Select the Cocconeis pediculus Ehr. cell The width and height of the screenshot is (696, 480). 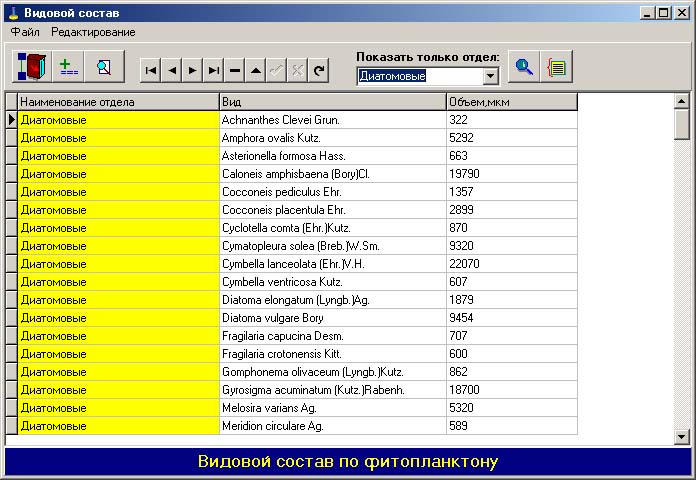[333, 192]
